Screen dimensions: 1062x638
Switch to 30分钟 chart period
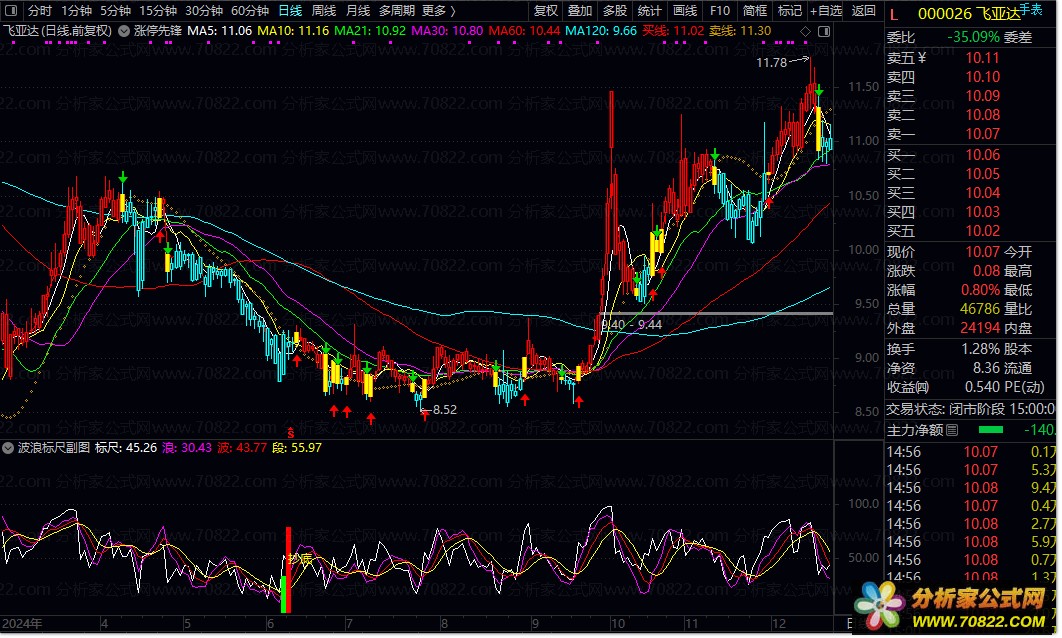(204, 10)
